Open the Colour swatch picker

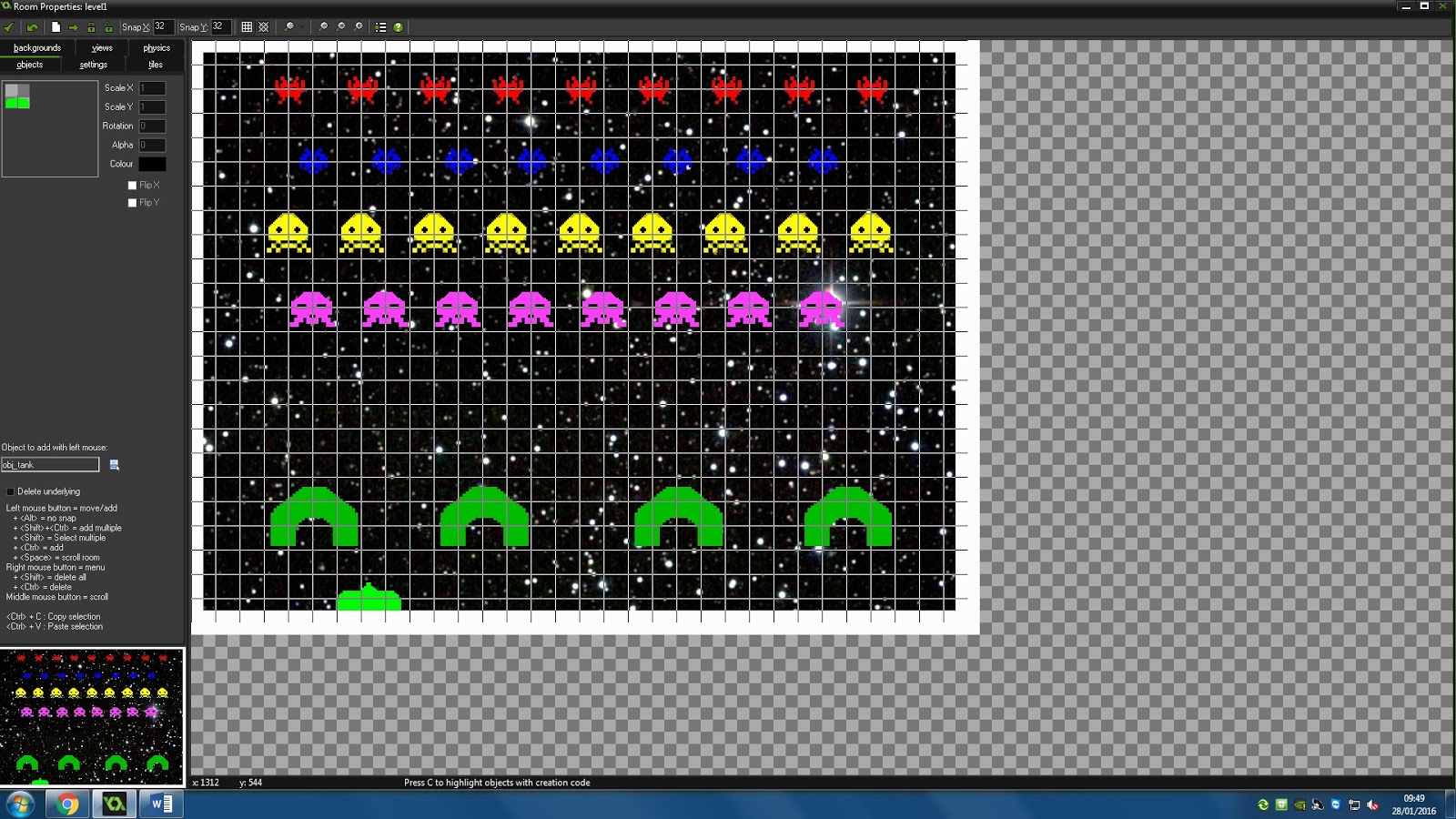(153, 163)
